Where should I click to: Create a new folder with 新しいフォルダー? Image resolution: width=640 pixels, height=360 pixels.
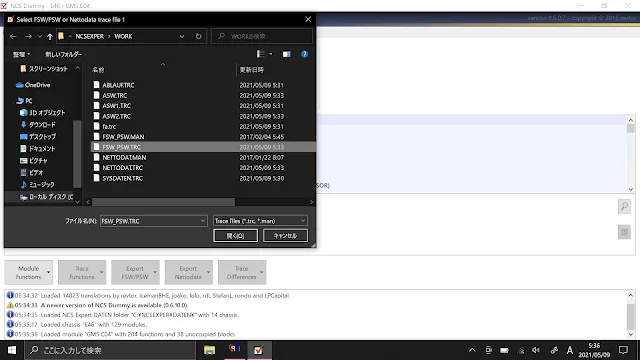click(x=63, y=54)
